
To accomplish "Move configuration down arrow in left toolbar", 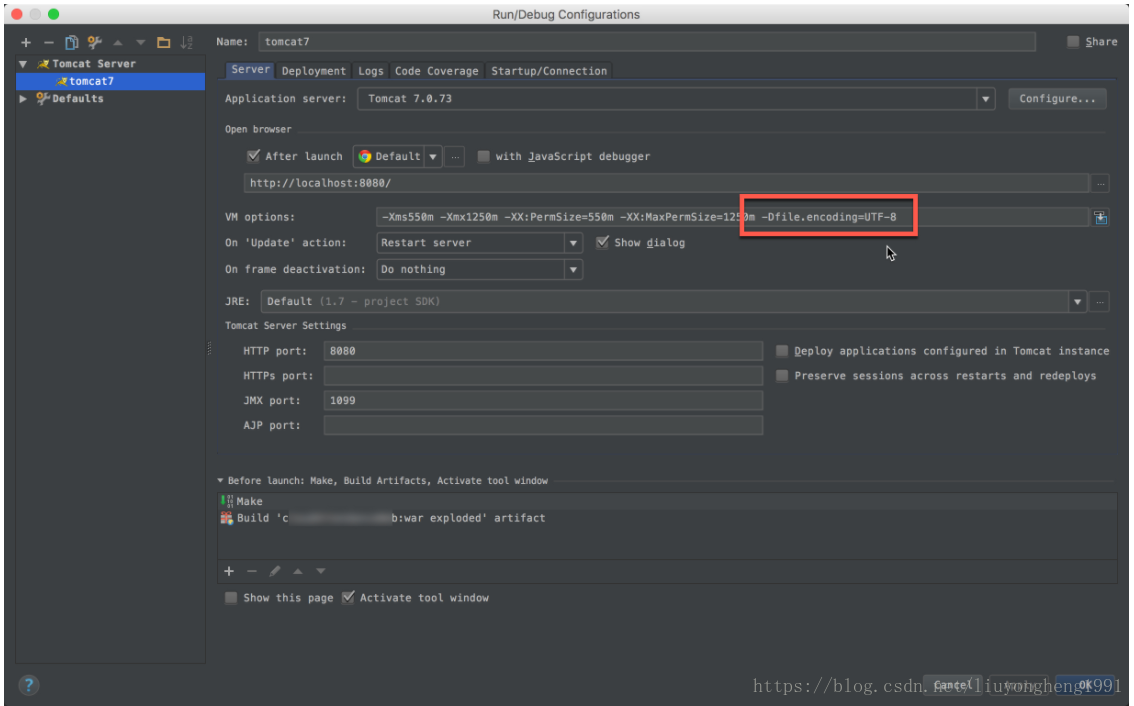I will 141,43.
